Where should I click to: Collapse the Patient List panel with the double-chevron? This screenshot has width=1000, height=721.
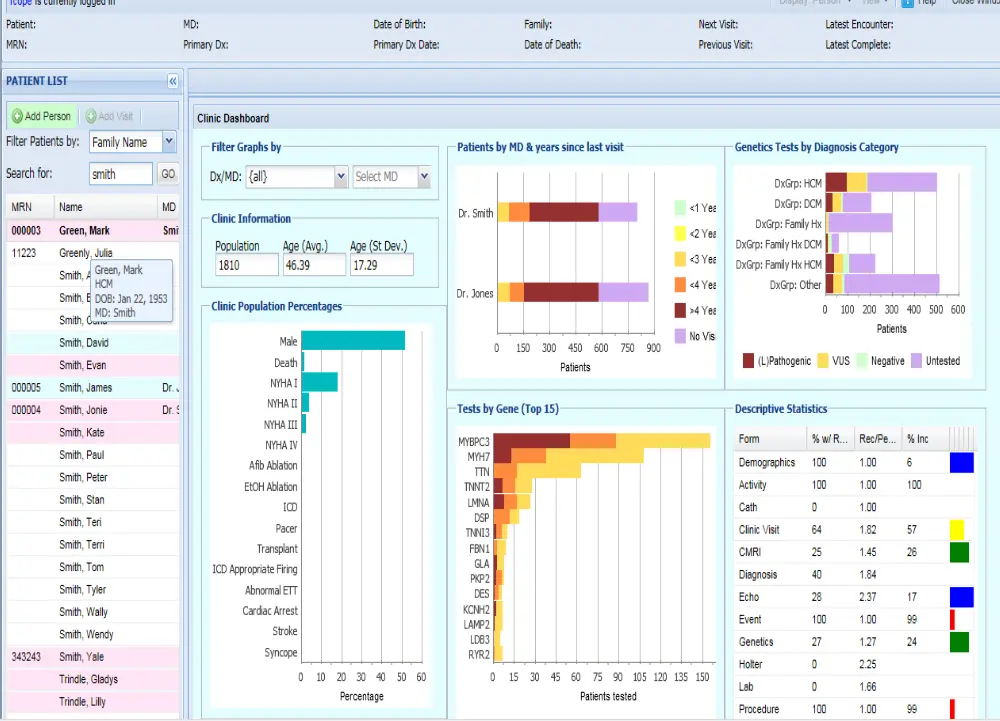coord(173,81)
